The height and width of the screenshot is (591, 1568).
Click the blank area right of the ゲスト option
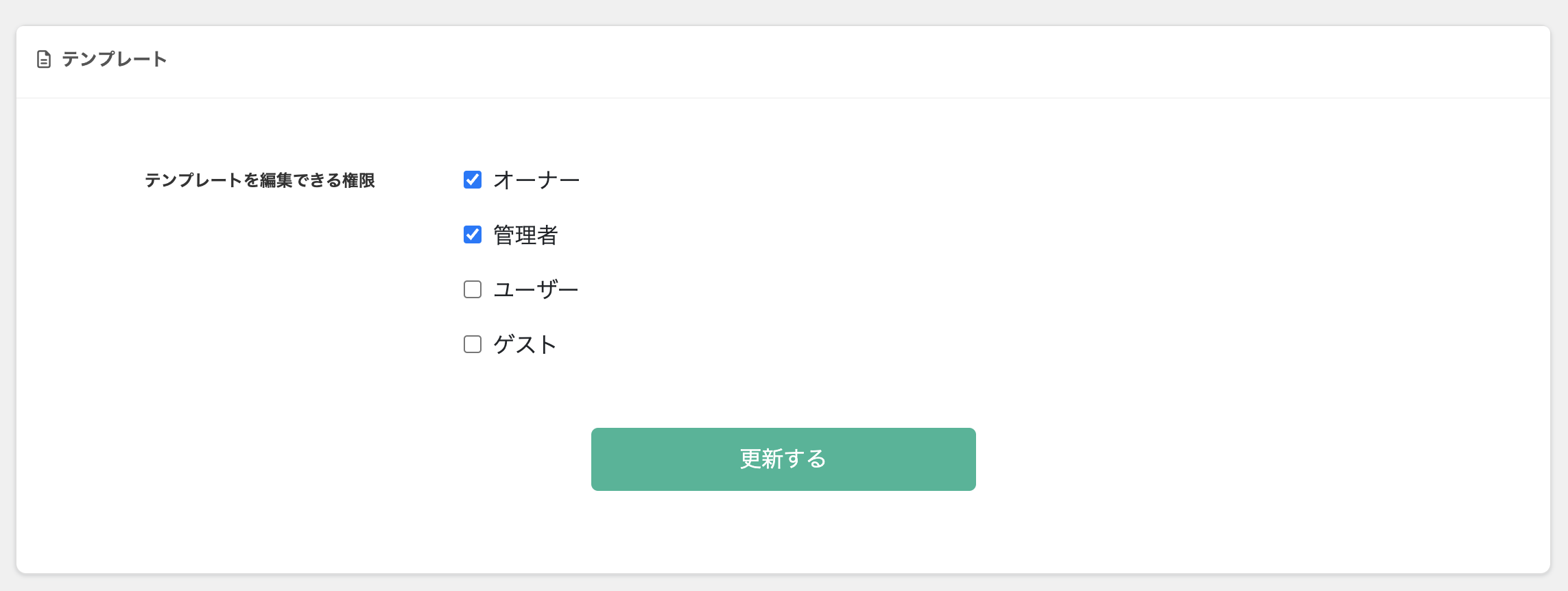pyautogui.click(x=1029, y=345)
